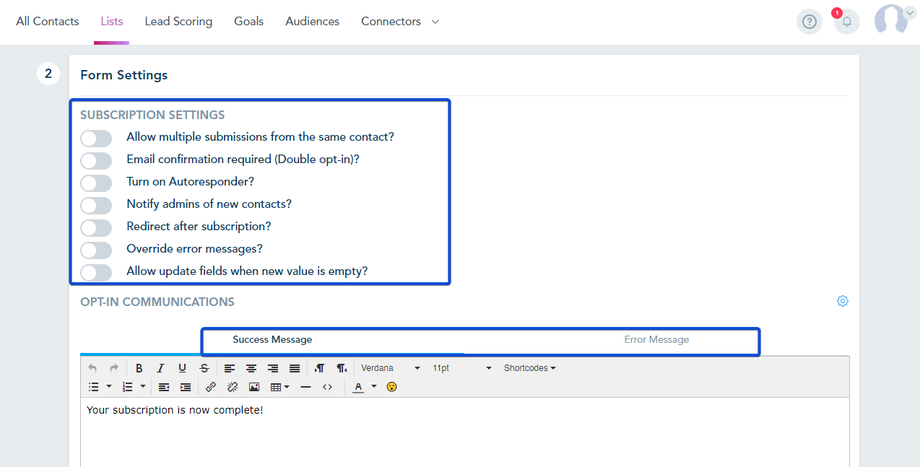Insert a link
The image size is (920, 467).
click(x=211, y=387)
